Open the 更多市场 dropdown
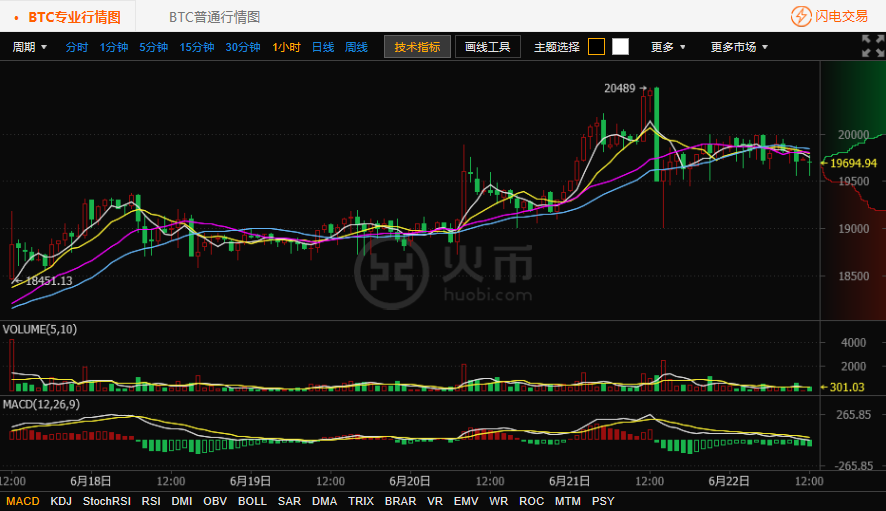This screenshot has height=511, width=886. [739, 47]
